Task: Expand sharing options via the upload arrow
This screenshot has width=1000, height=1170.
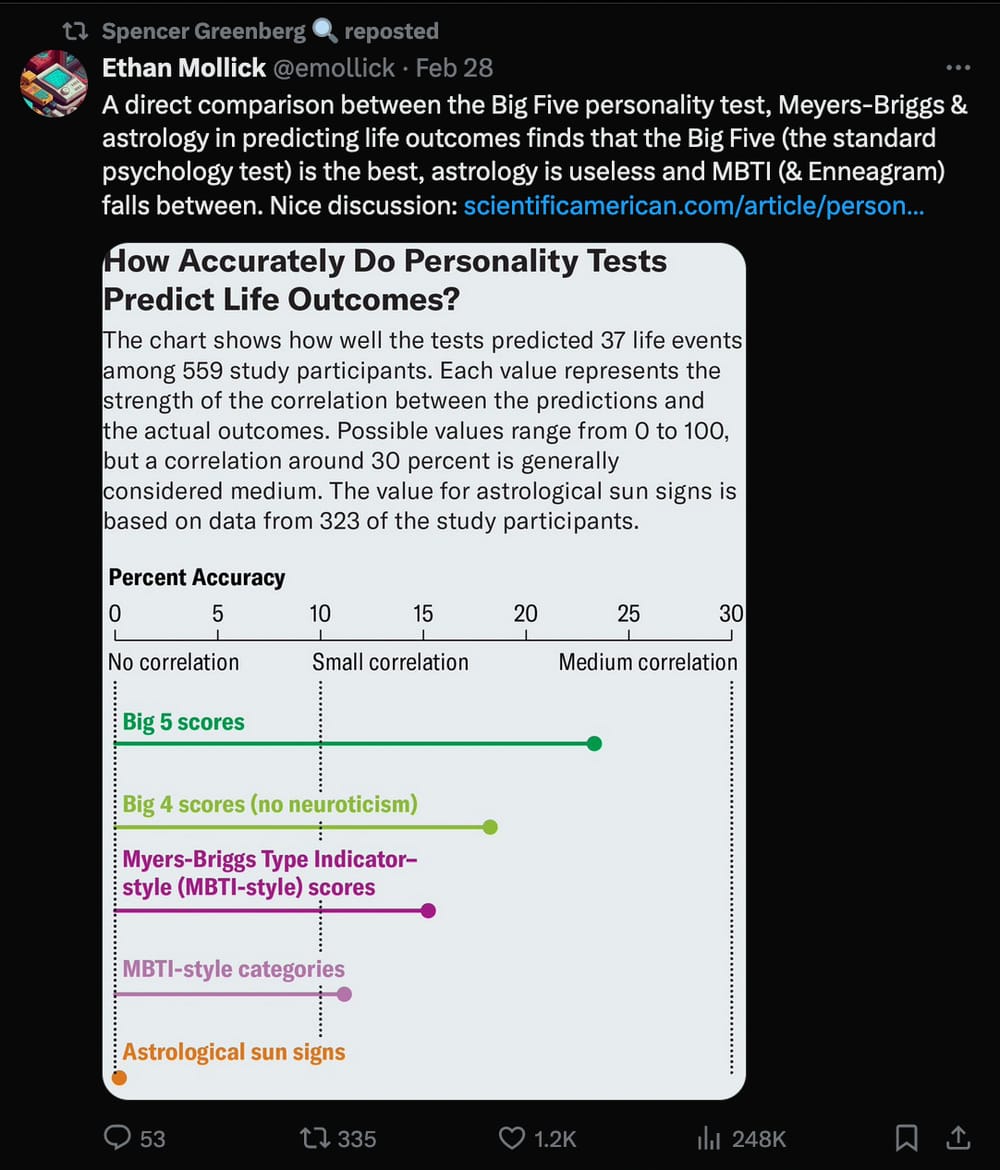Action: (x=957, y=1137)
